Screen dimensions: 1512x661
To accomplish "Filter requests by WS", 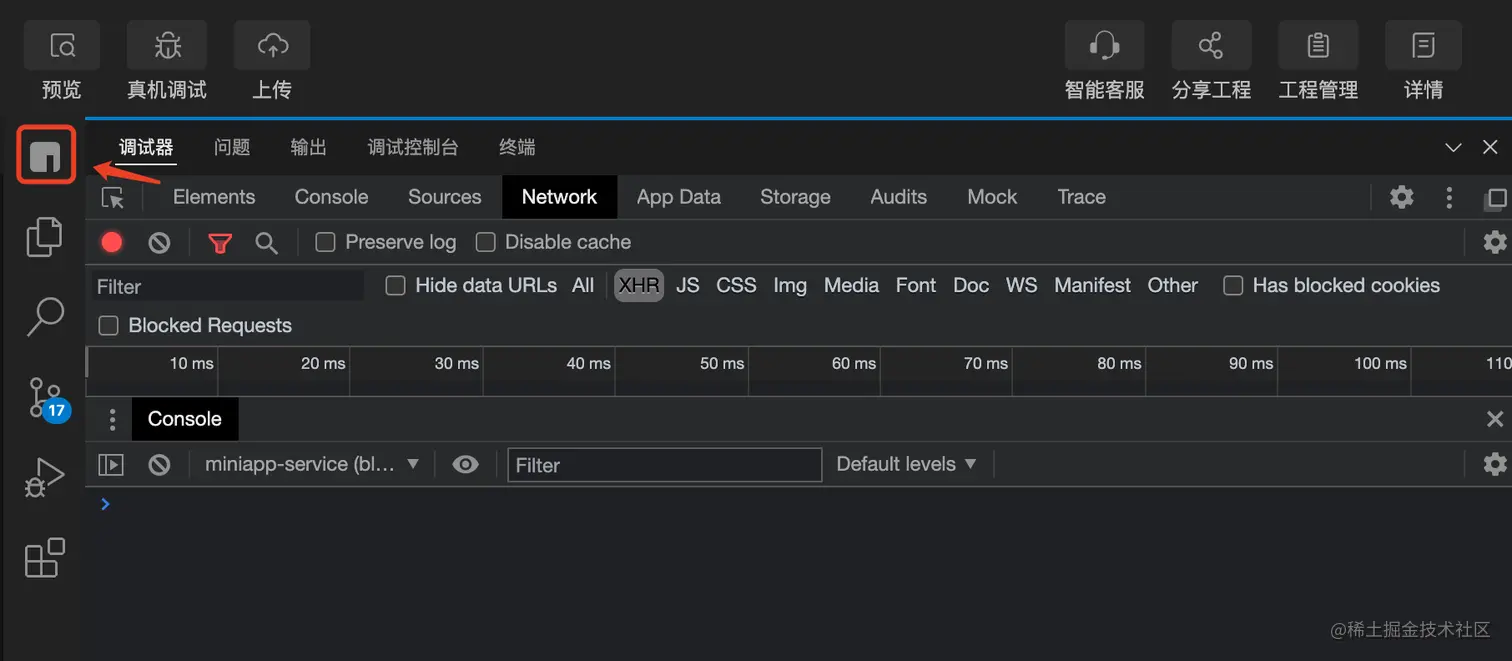I will [x=1021, y=286].
